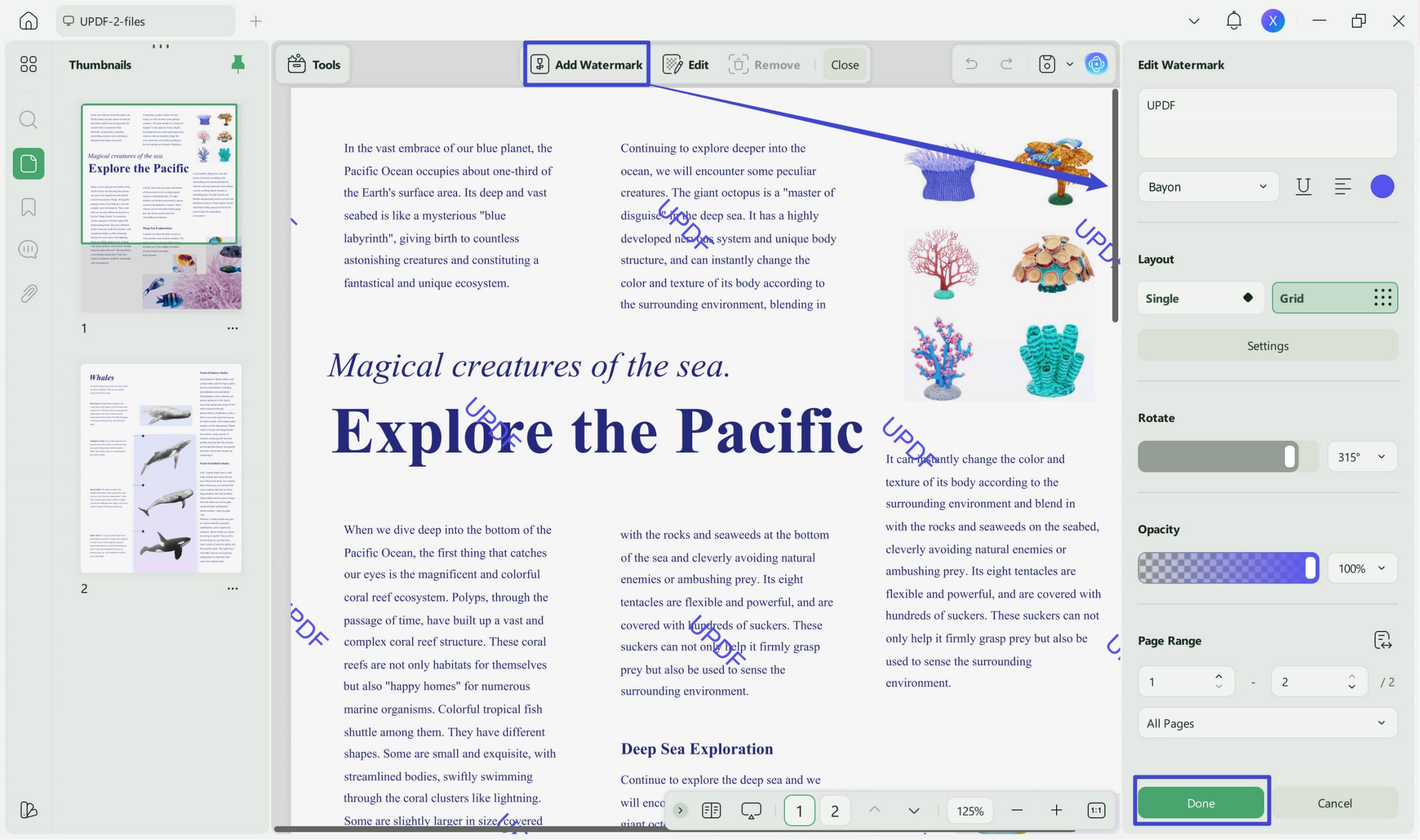Expand the All Pages dropdown
The height and width of the screenshot is (840, 1420).
(1267, 723)
